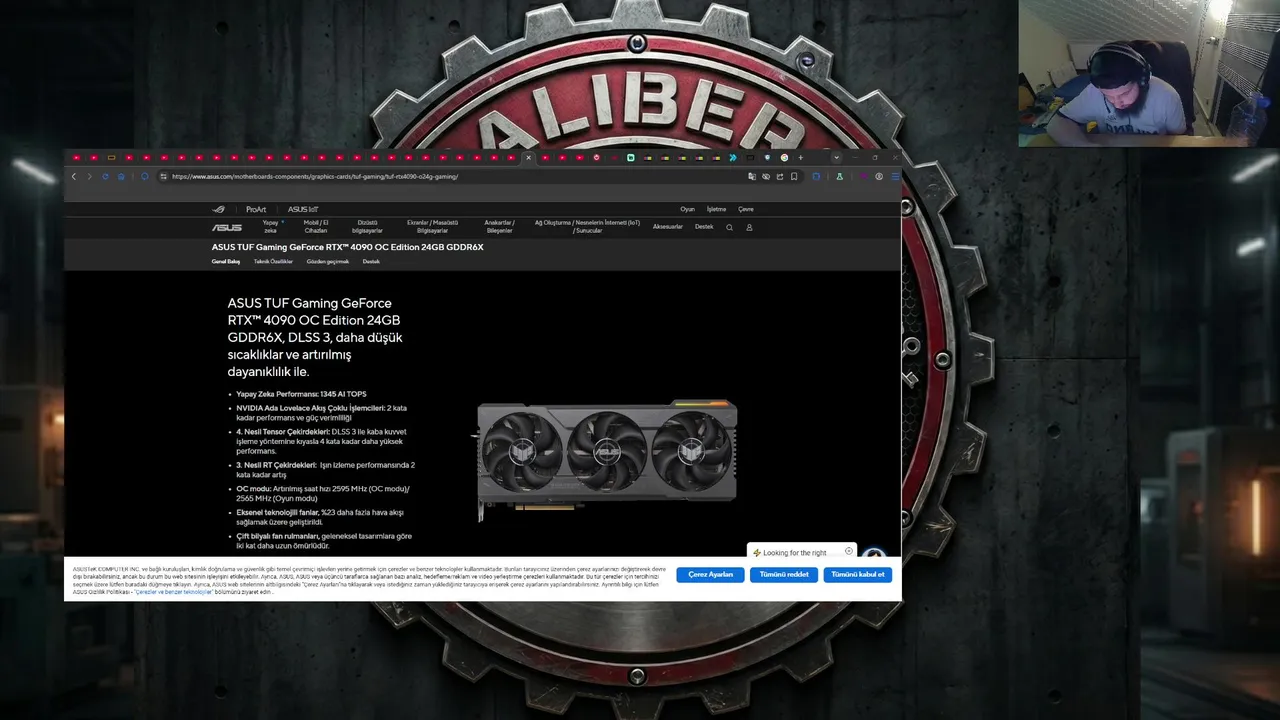Open the ProArt site link

pos(256,209)
